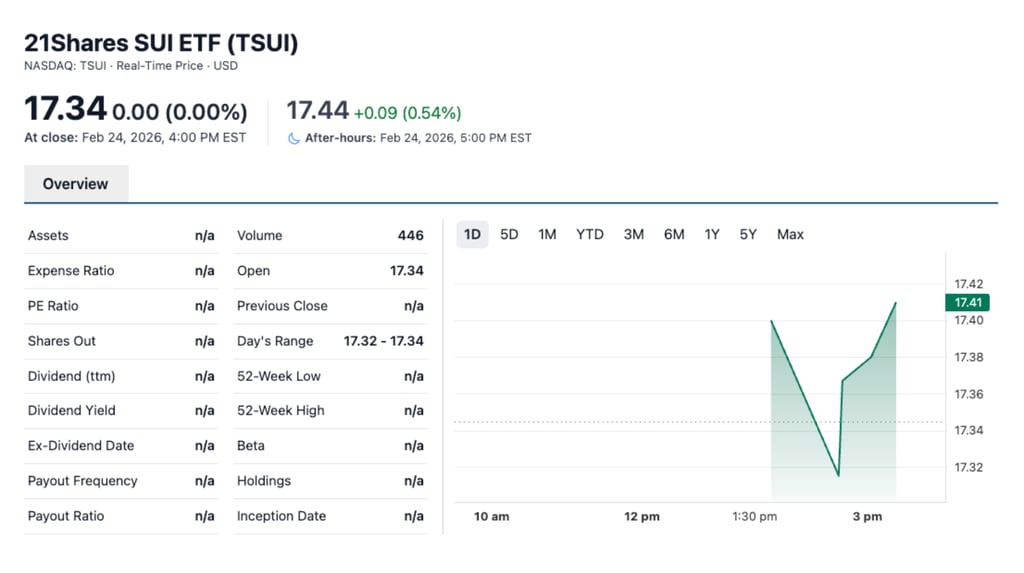Image resolution: width=1024 pixels, height=573 pixels.
Task: Click the Day's Range value 17.32 - 17.34
Action: [383, 341]
